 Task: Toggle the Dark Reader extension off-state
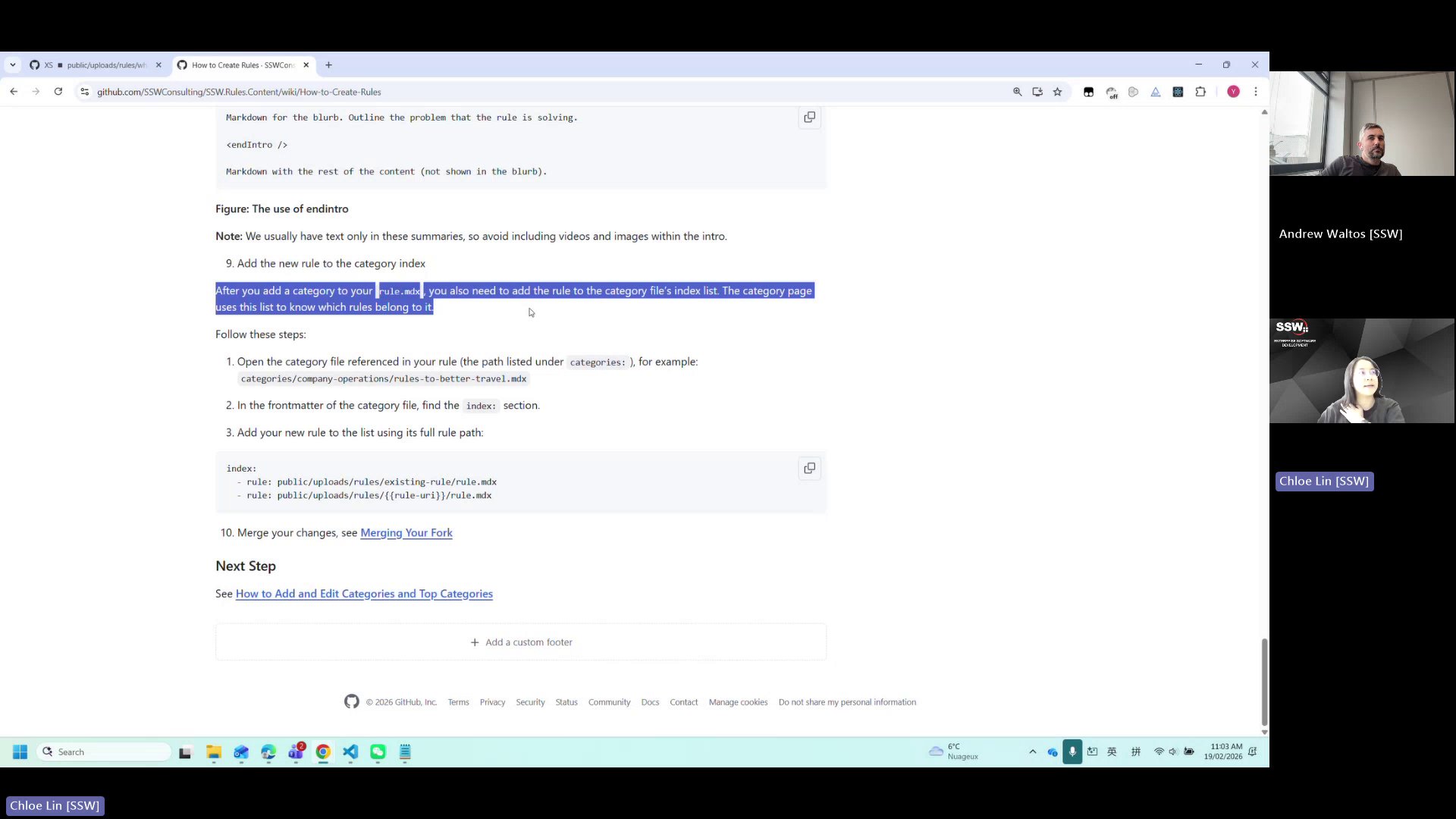pos(1112,92)
